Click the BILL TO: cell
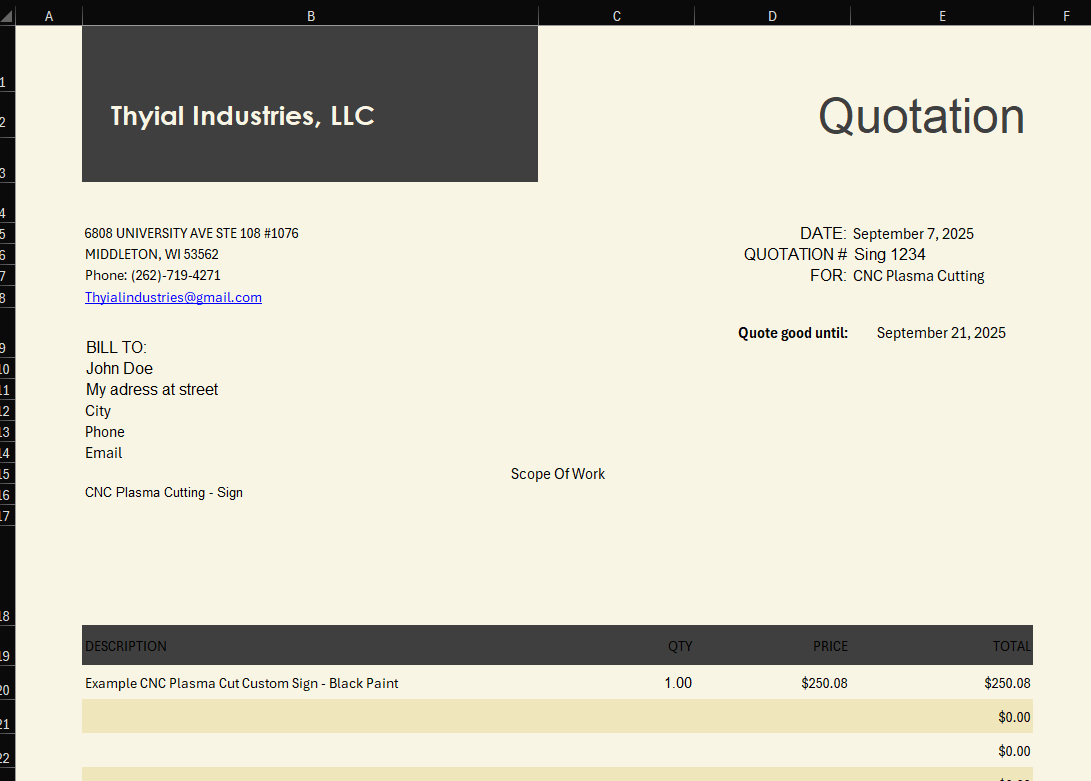This screenshot has width=1091, height=781. tap(116, 347)
